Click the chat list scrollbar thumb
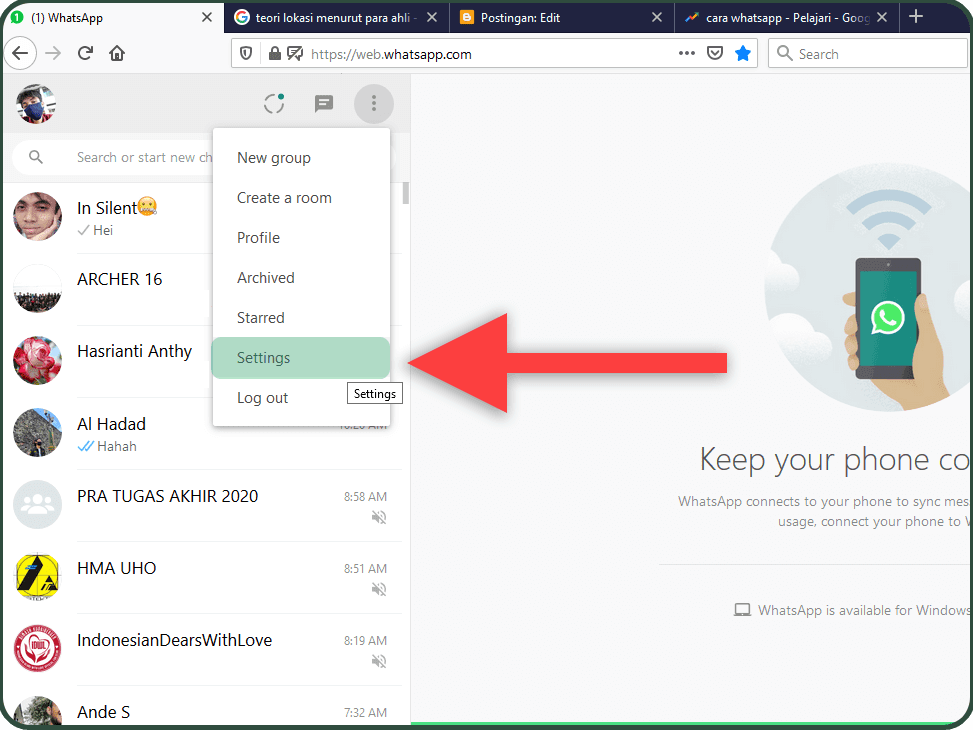 point(406,193)
